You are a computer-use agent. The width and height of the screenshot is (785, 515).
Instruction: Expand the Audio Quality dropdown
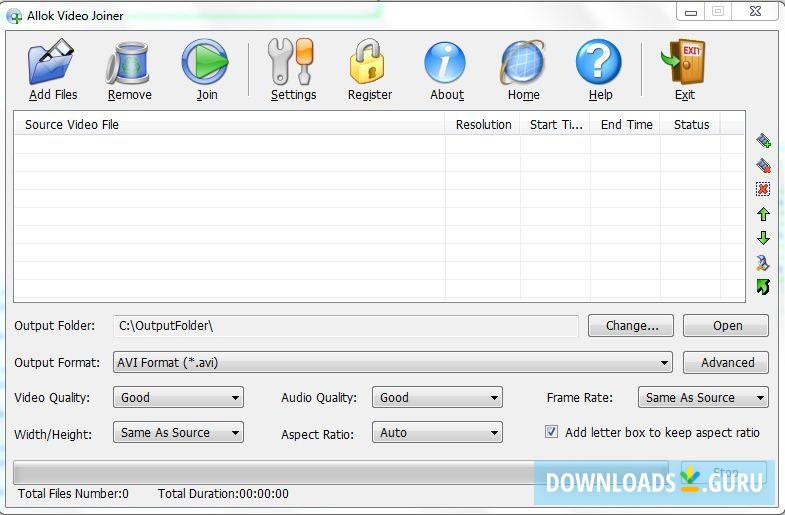437,397
